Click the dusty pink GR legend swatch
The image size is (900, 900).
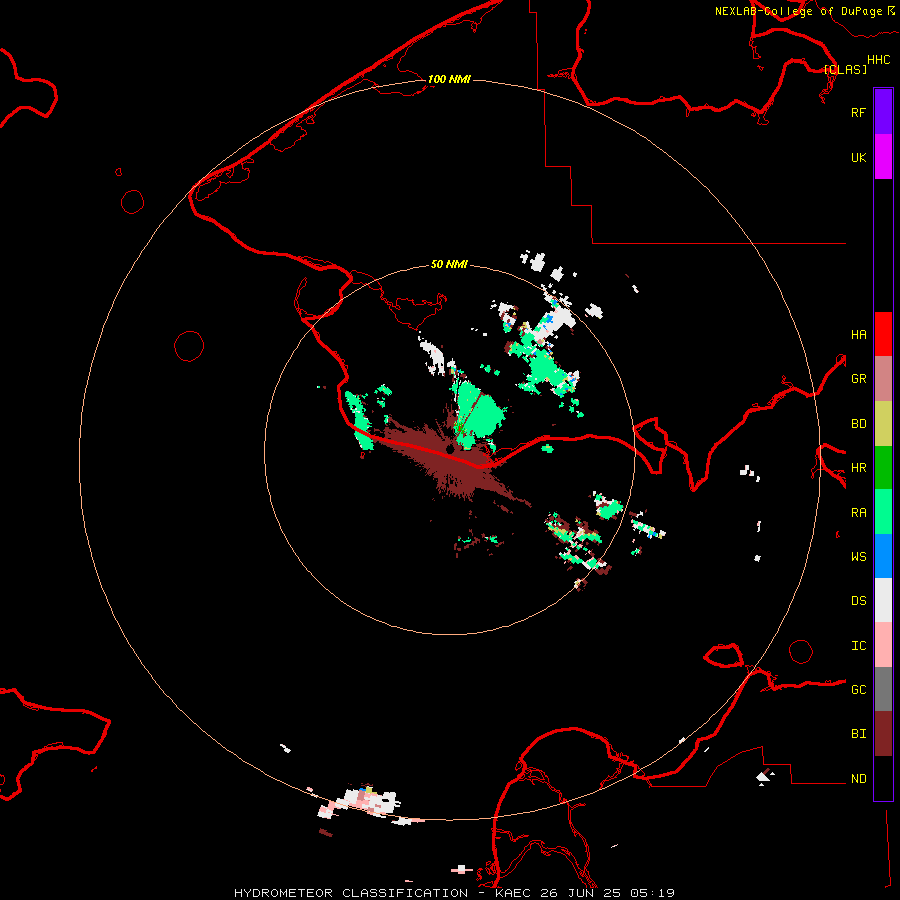[x=883, y=379]
